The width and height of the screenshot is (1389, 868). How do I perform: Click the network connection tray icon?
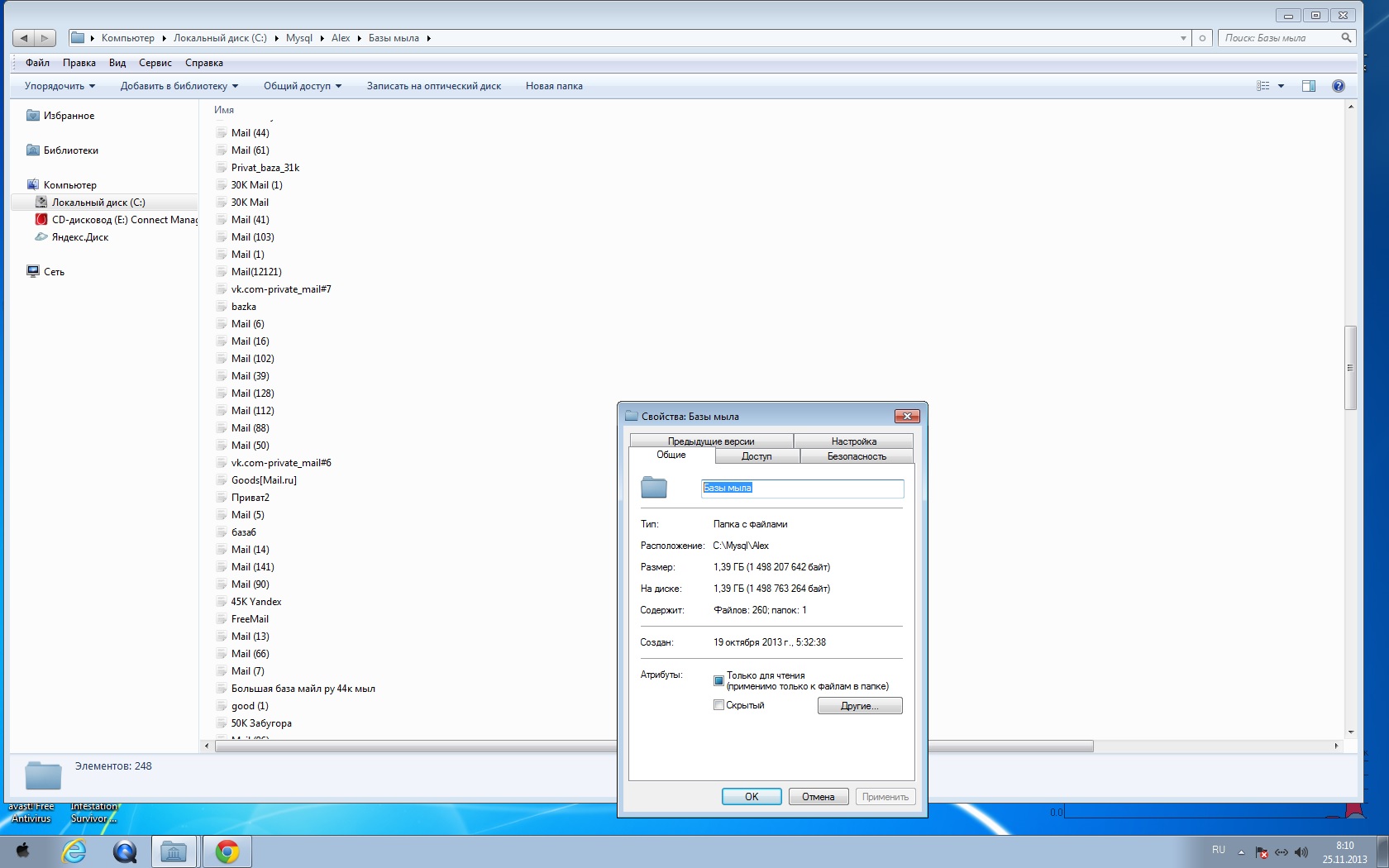click(1282, 852)
